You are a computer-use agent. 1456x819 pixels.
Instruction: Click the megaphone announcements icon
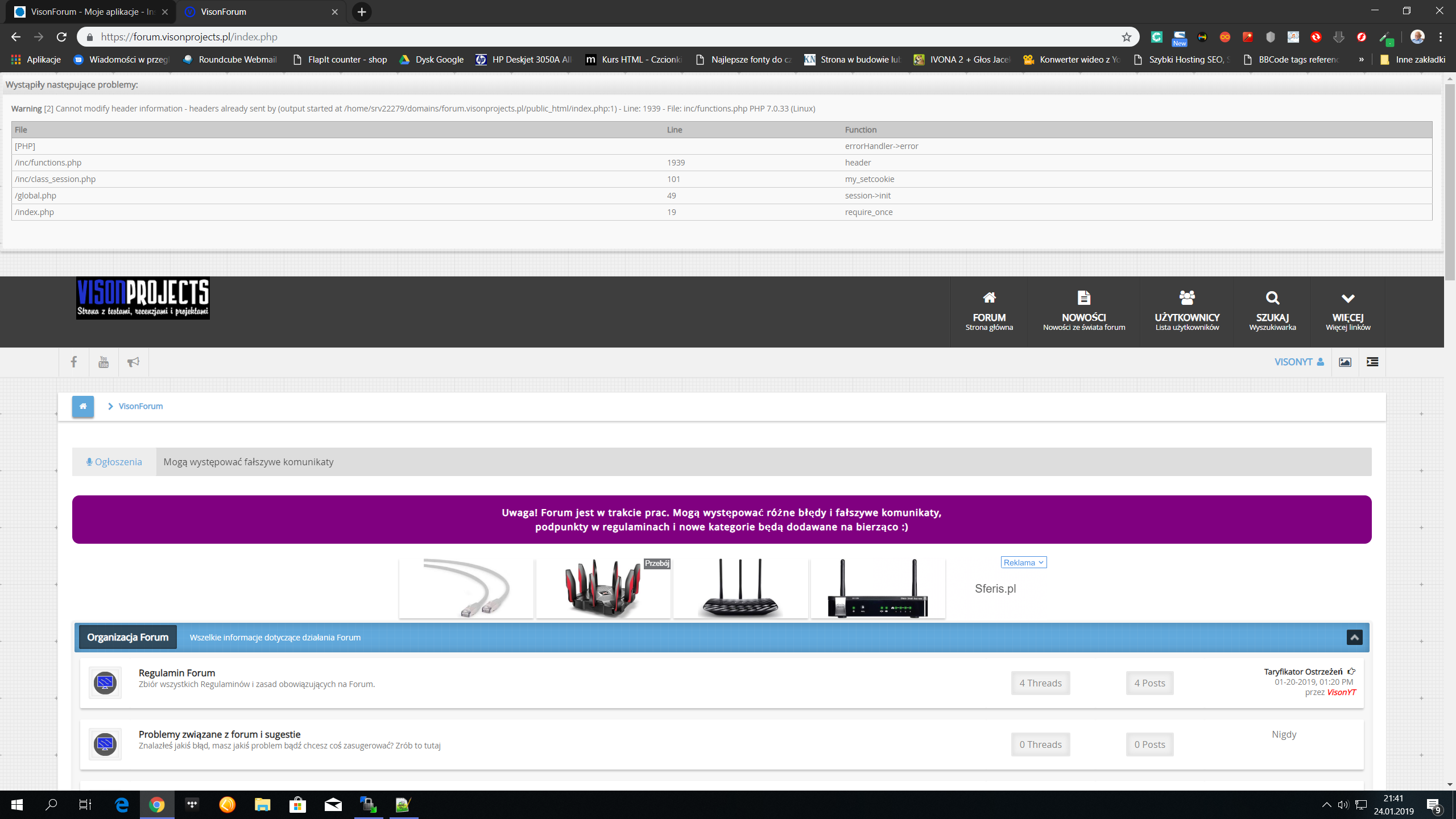[133, 362]
